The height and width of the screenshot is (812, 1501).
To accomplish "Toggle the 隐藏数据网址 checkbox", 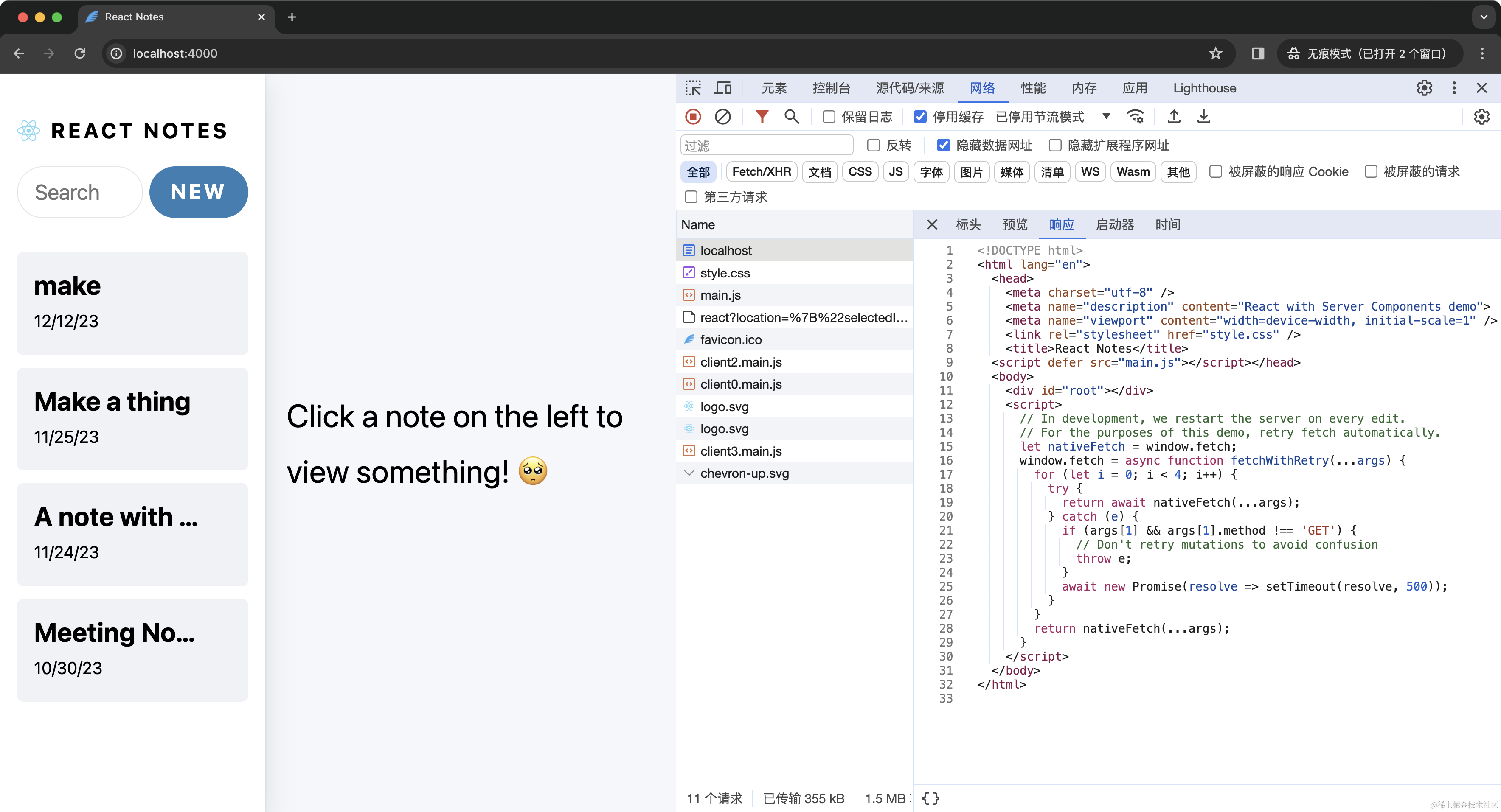I will point(943,145).
